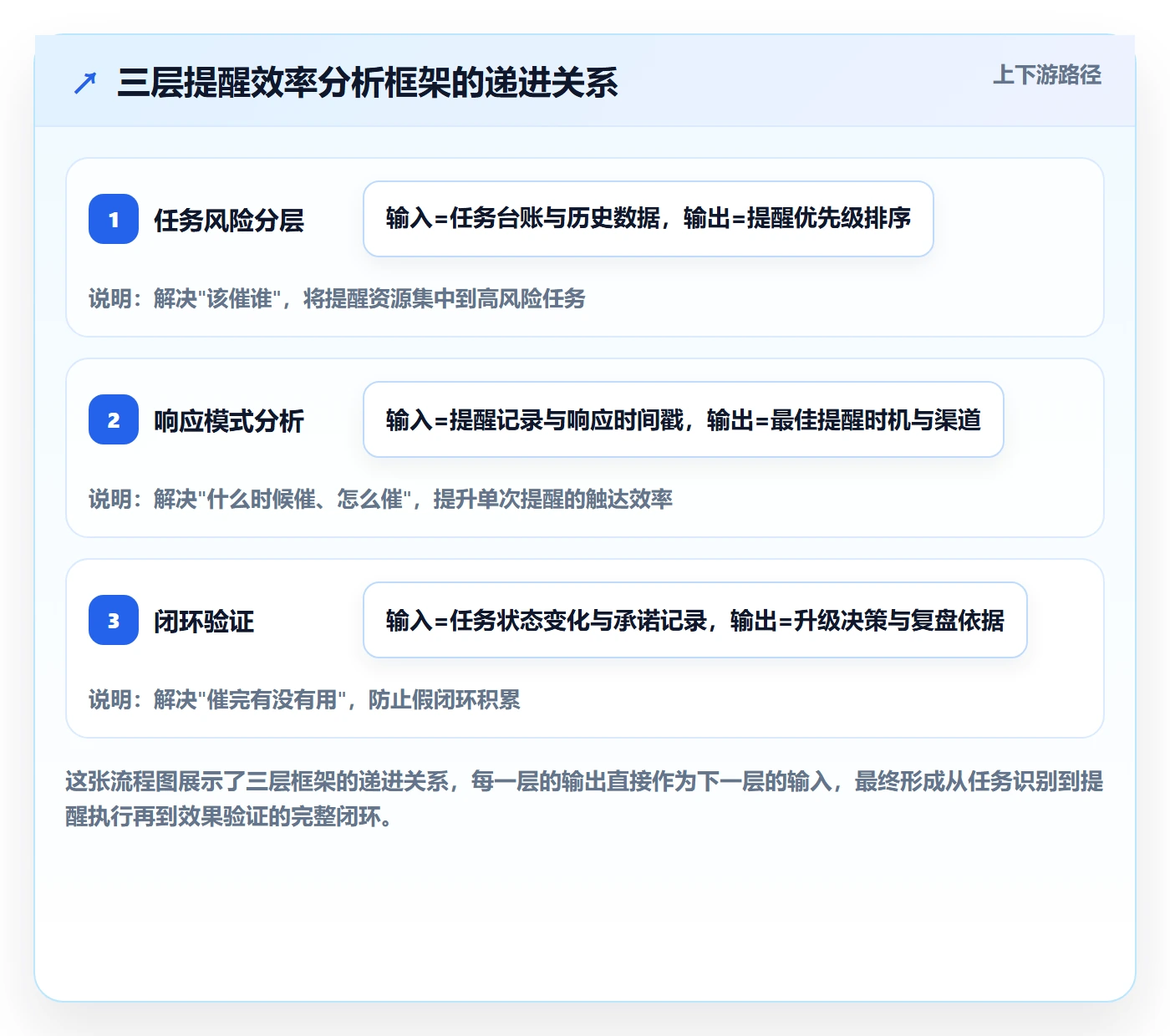1170x1036 pixels.
Task: Click the 上下游路径 label in header
Action: pyautogui.click(x=1047, y=75)
